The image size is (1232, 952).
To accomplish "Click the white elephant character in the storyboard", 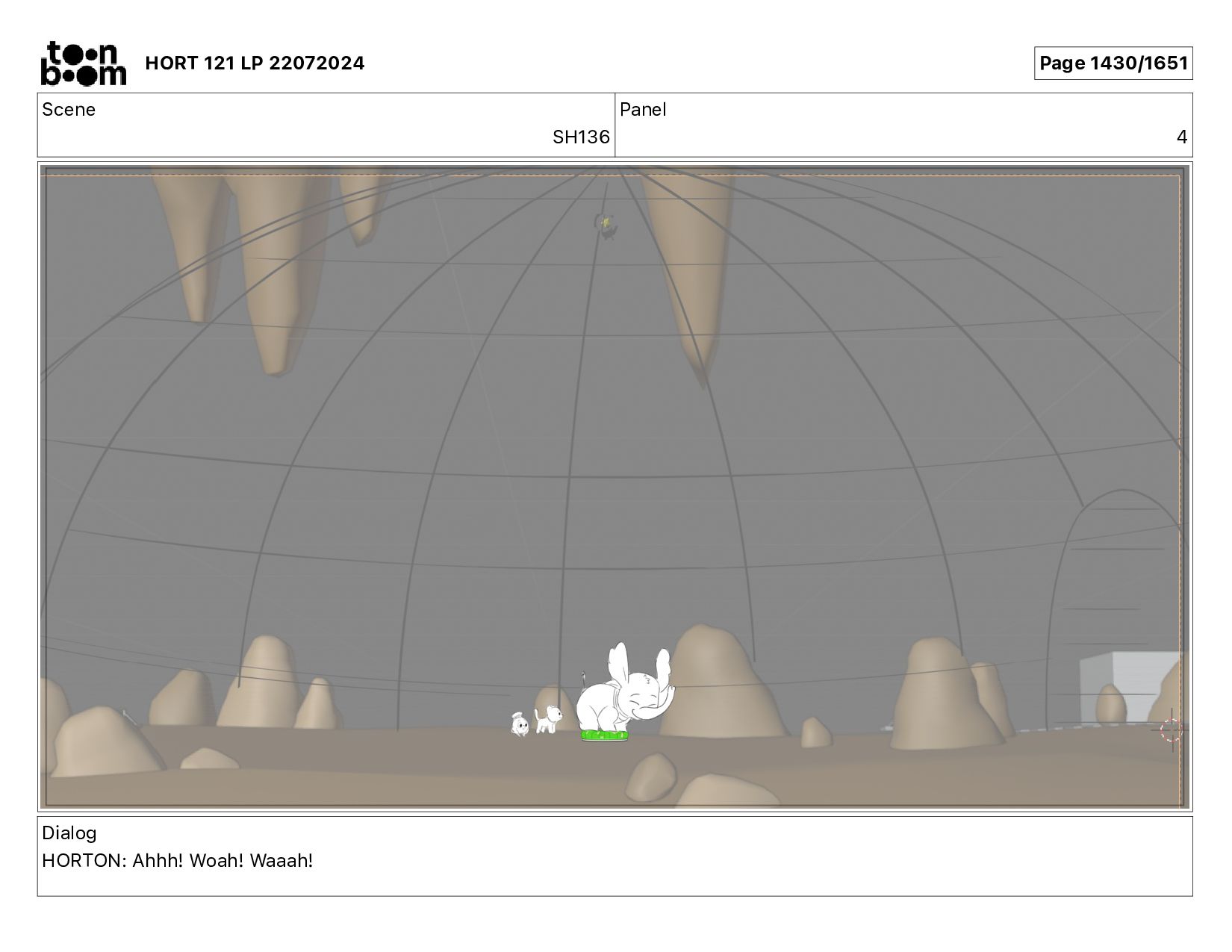I will pos(626,688).
